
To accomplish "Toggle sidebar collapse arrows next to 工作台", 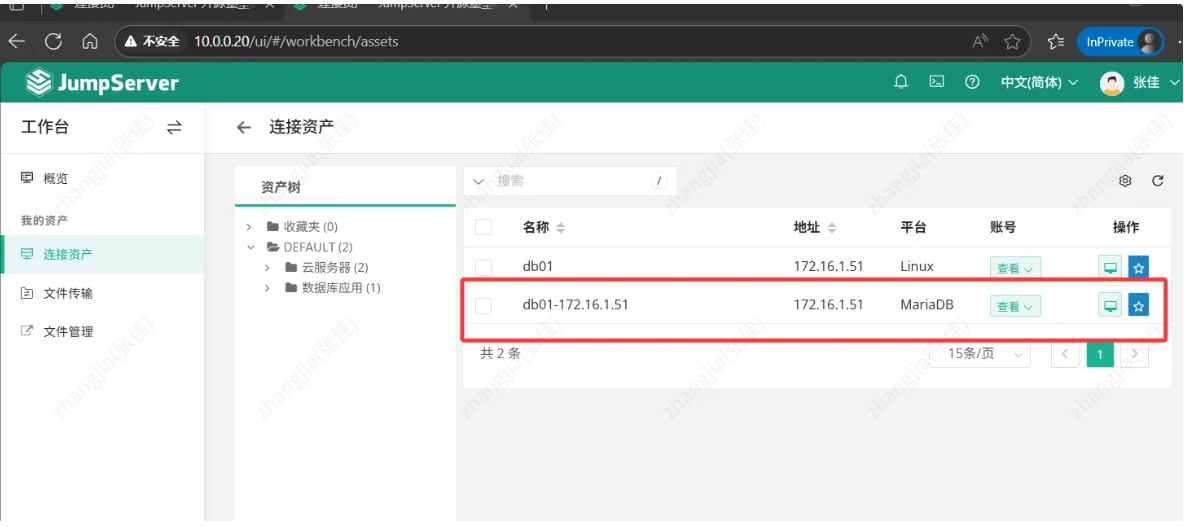I will coord(174,128).
